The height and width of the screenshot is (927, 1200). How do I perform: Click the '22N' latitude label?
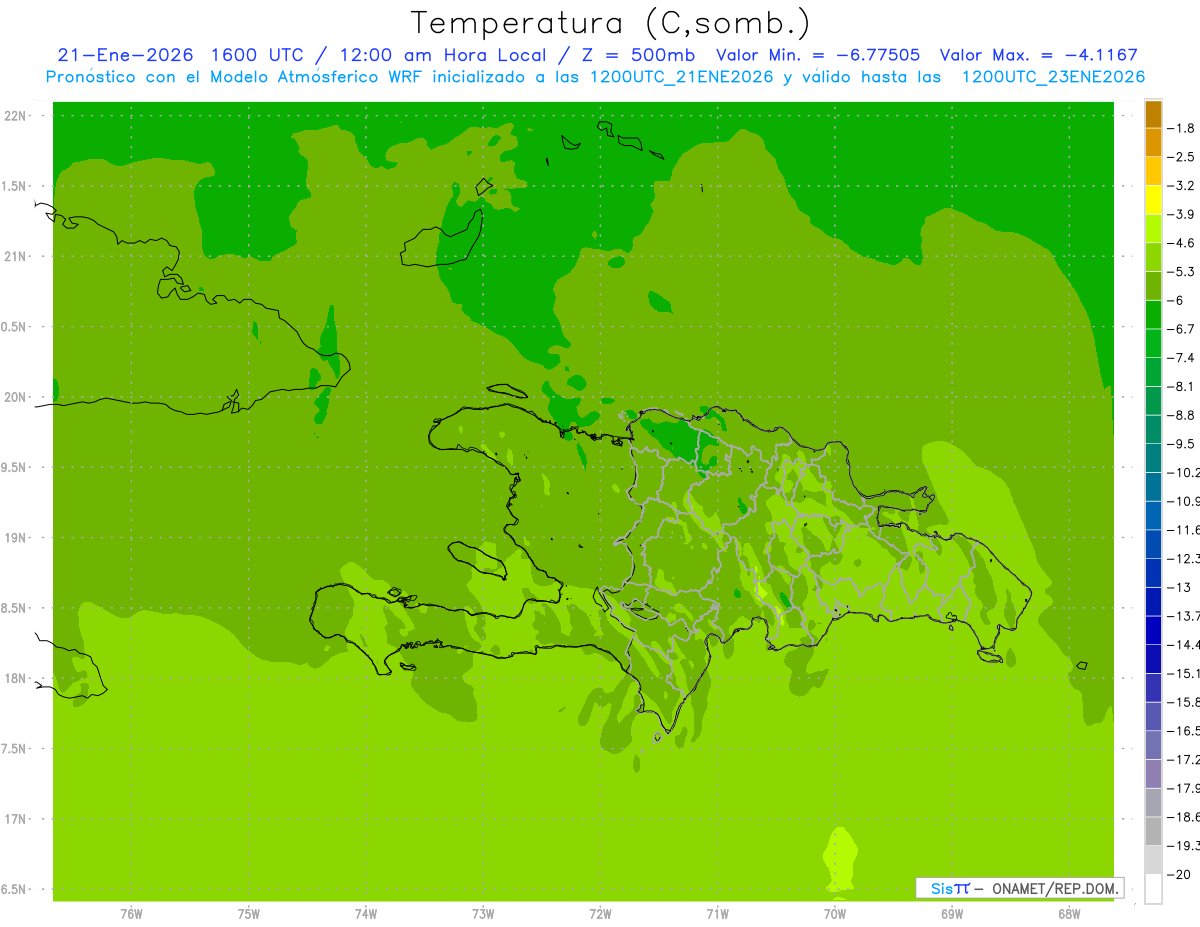14,116
